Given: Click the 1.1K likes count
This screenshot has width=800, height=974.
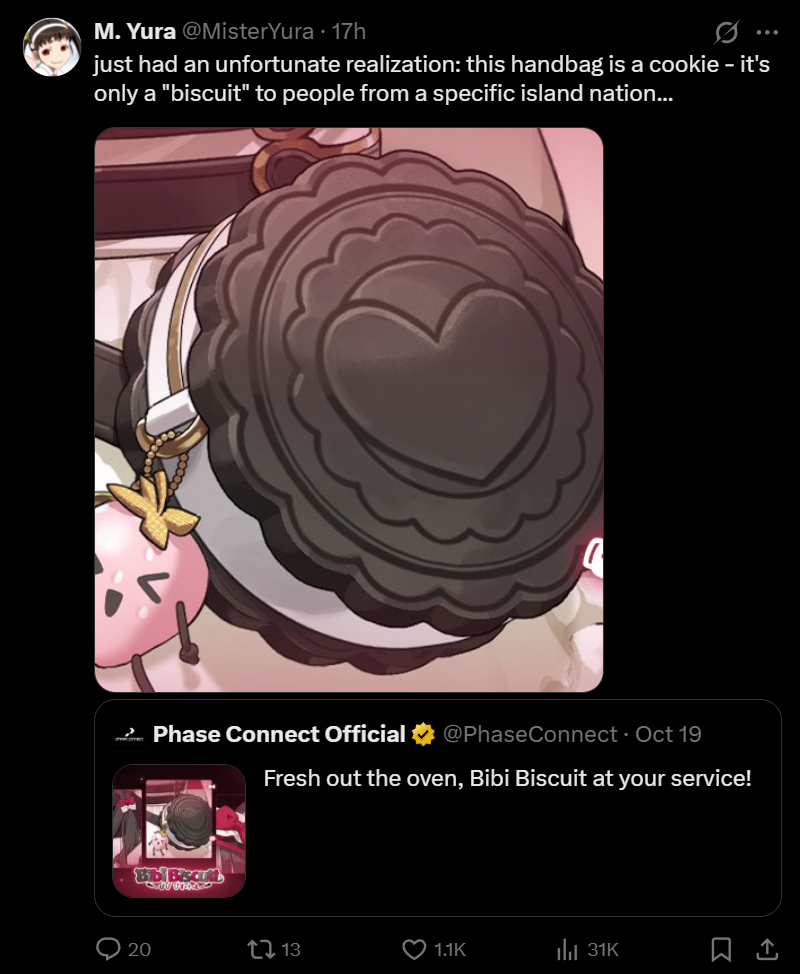Looking at the screenshot, I should [x=450, y=949].
